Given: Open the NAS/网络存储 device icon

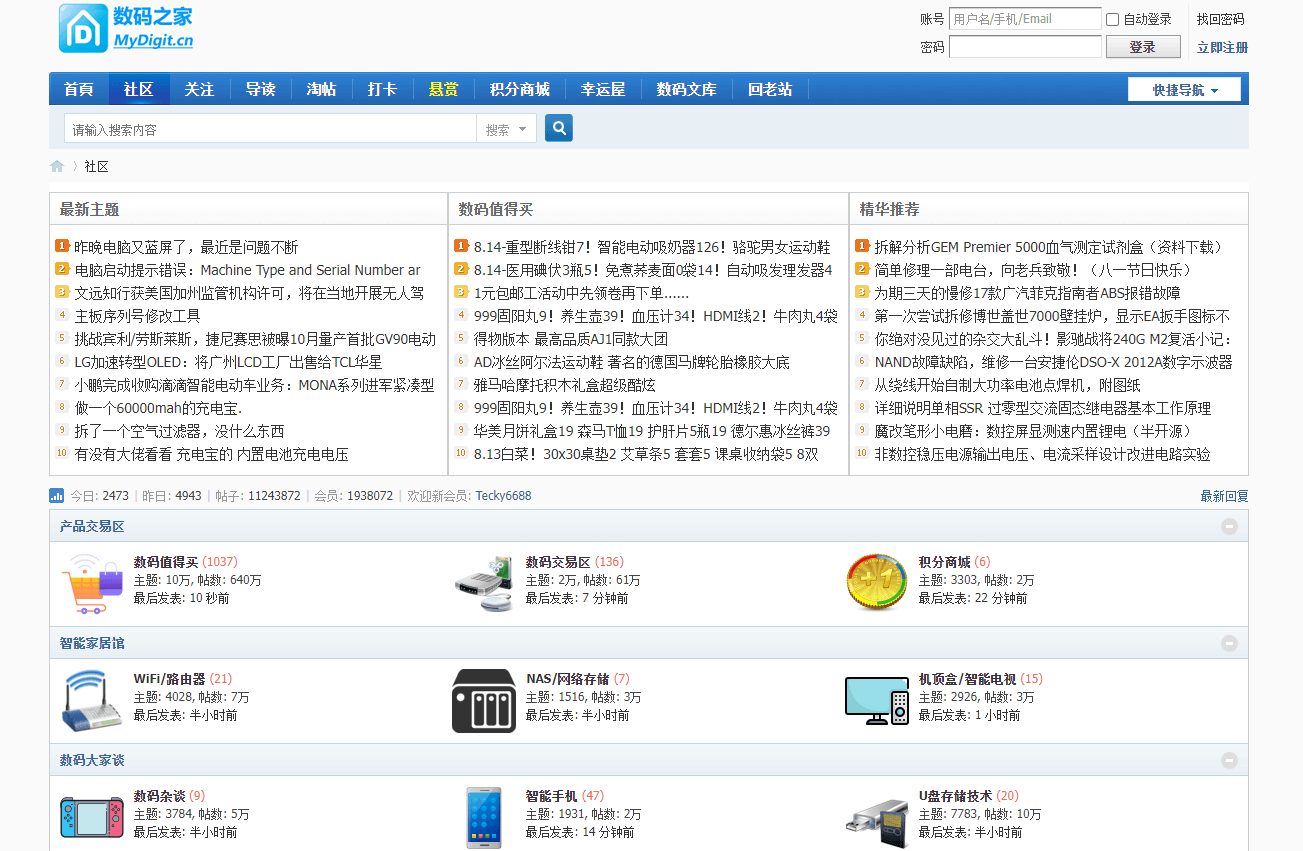Looking at the screenshot, I should coord(484,700).
